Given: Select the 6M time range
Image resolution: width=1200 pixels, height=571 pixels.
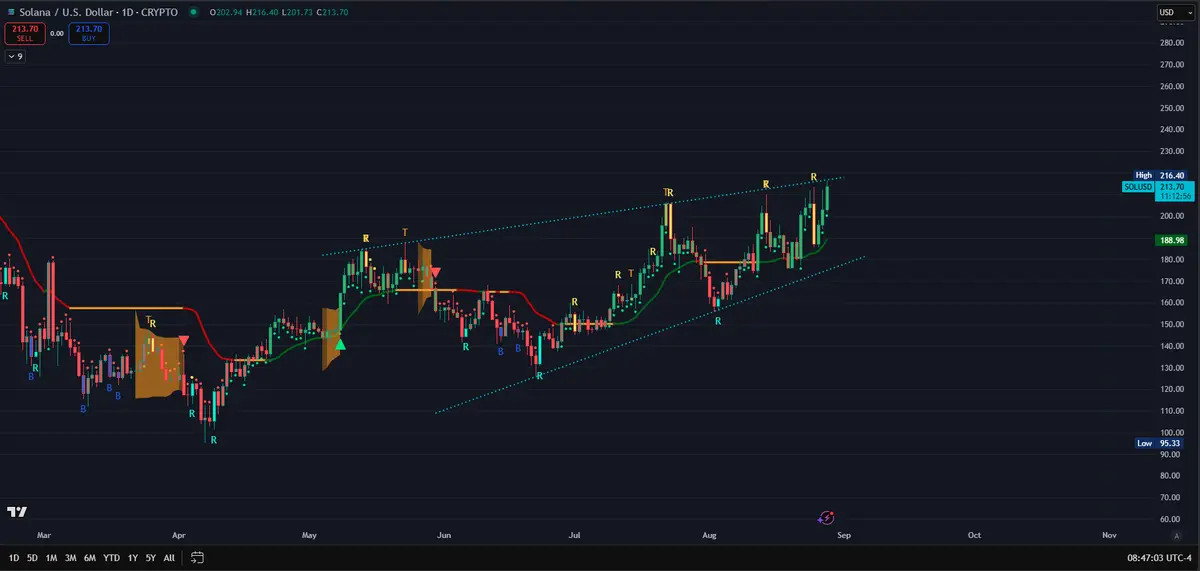Looking at the screenshot, I should click(x=90, y=557).
